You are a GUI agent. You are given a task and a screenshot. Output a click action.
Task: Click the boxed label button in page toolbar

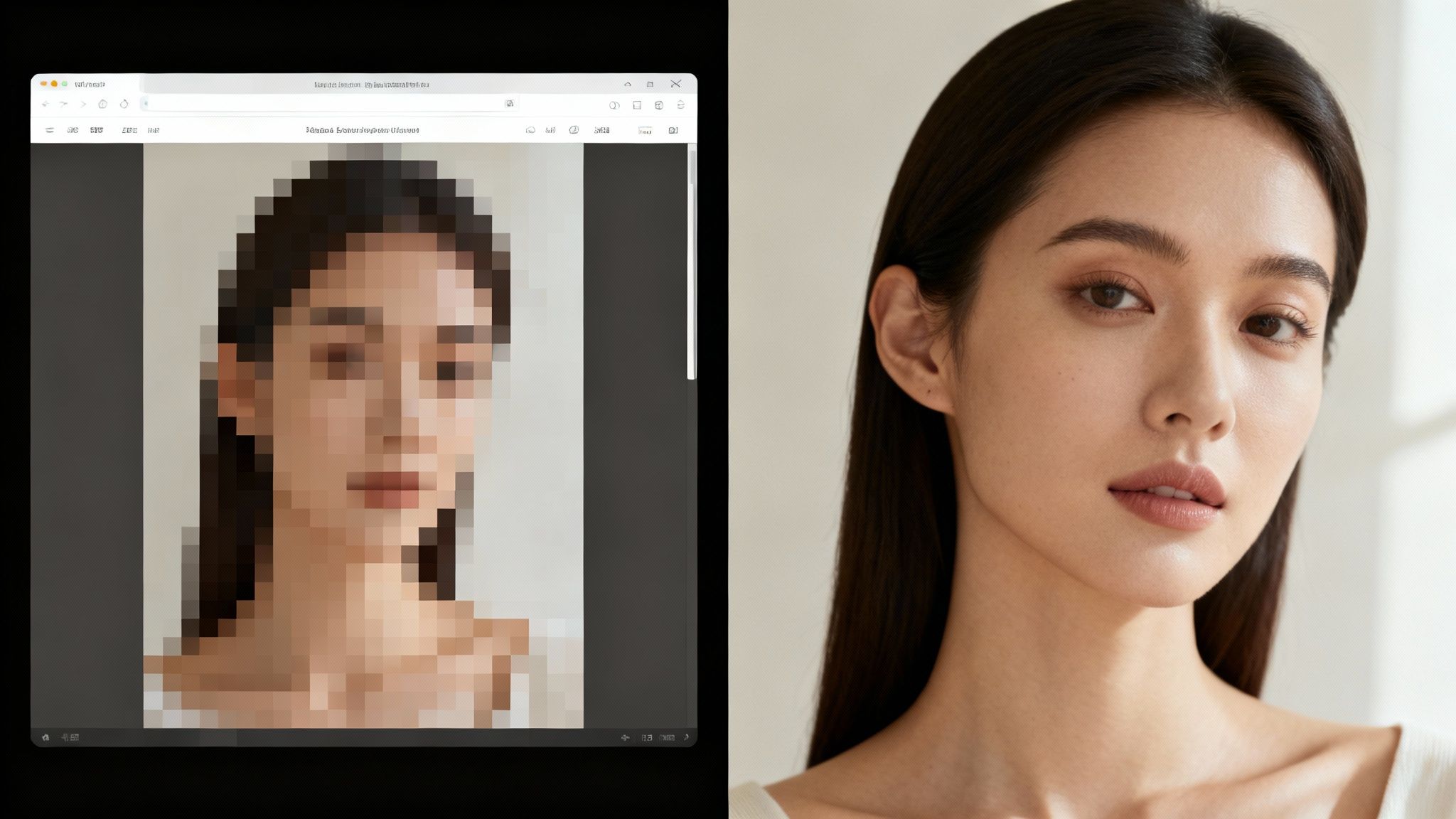click(645, 131)
